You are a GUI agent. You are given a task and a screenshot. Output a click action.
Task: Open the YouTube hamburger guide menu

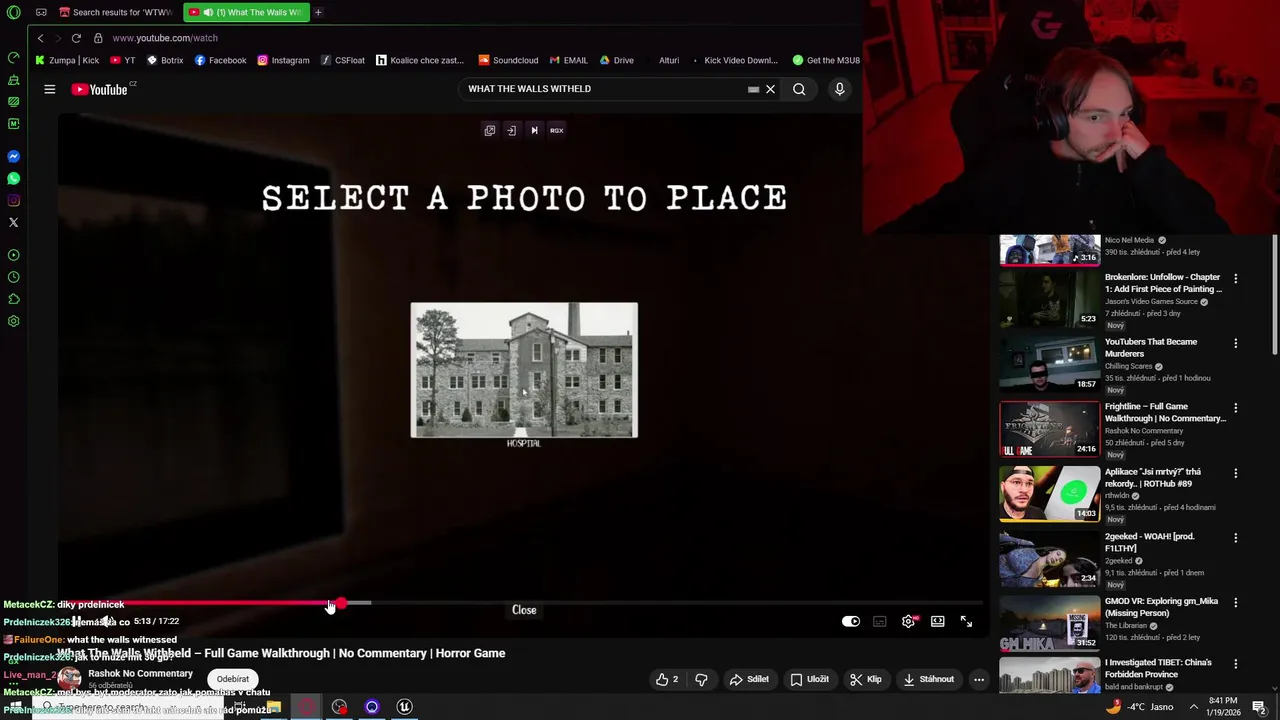point(49,89)
